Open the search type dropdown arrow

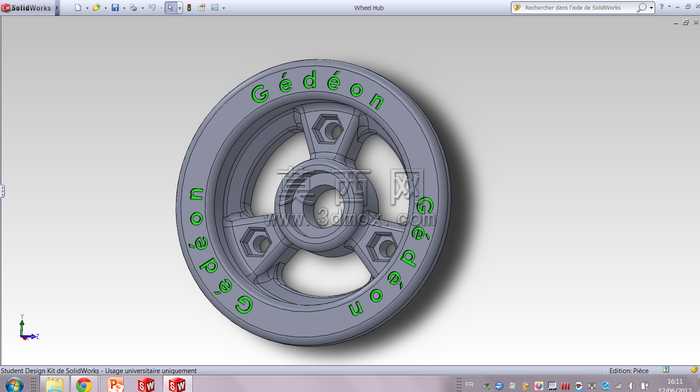[651, 8]
